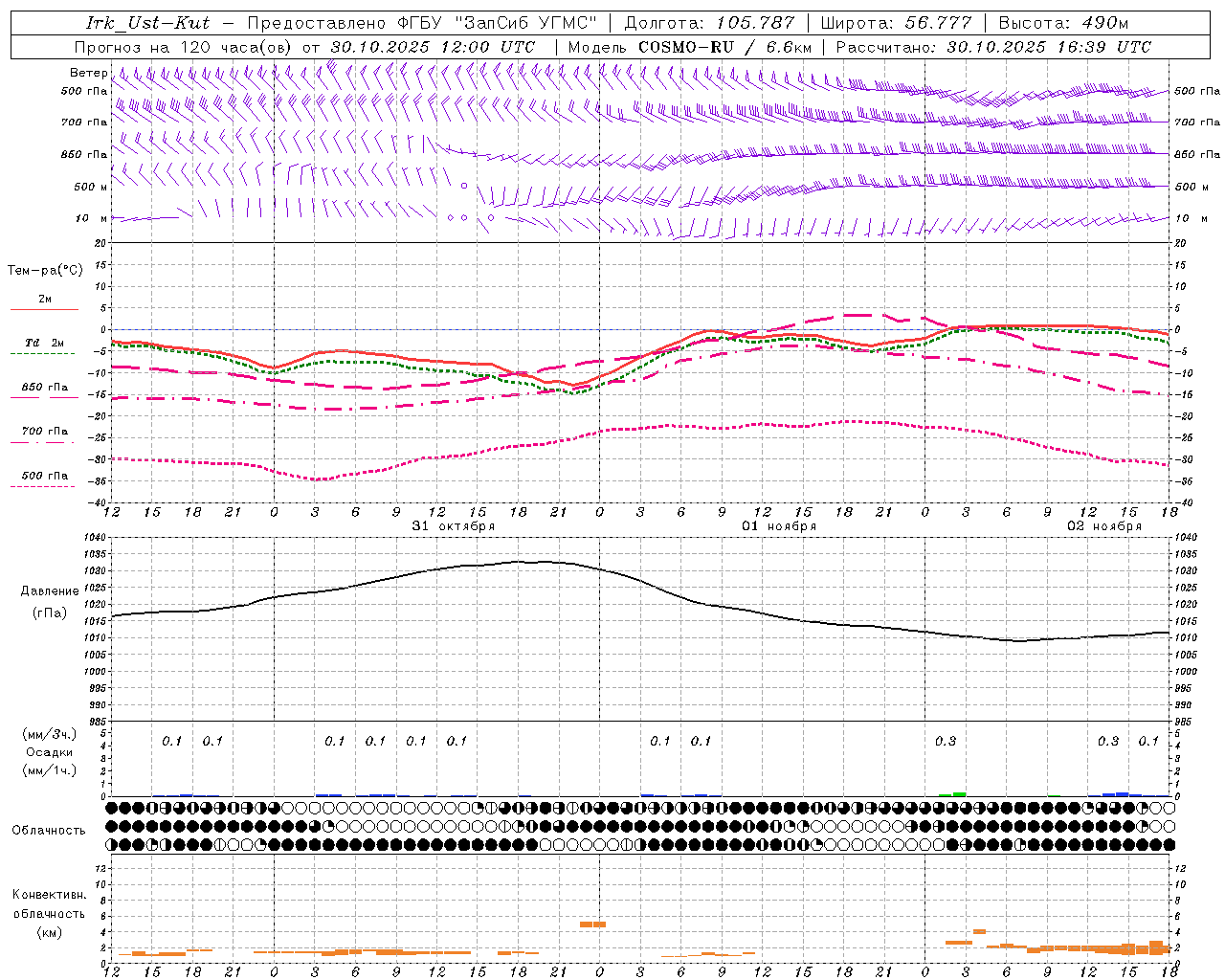Viewport: 1225px width, 980px height.
Task: Click the solid line sample under the 2м legend
Action: click(44, 310)
